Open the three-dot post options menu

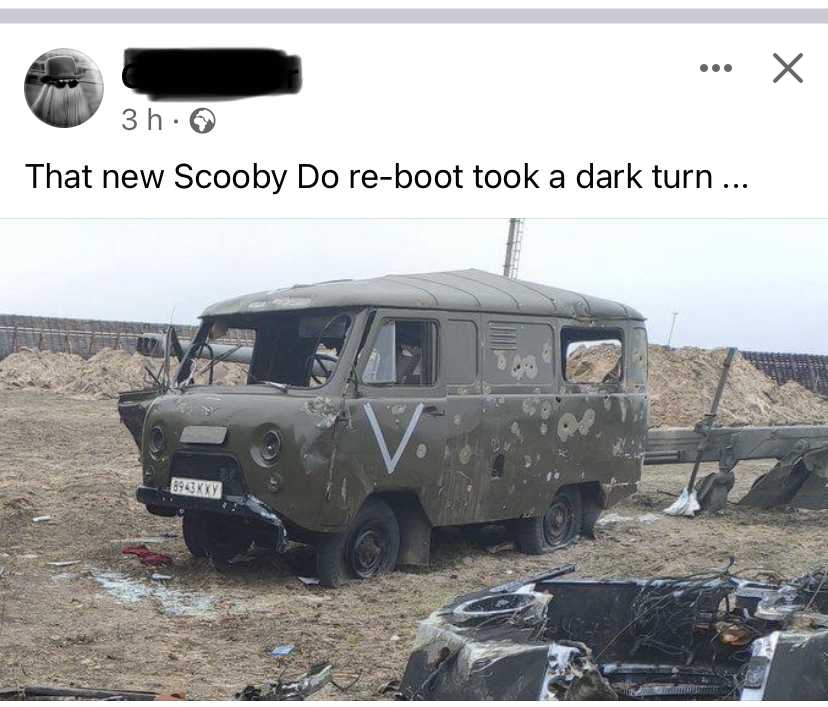716,68
